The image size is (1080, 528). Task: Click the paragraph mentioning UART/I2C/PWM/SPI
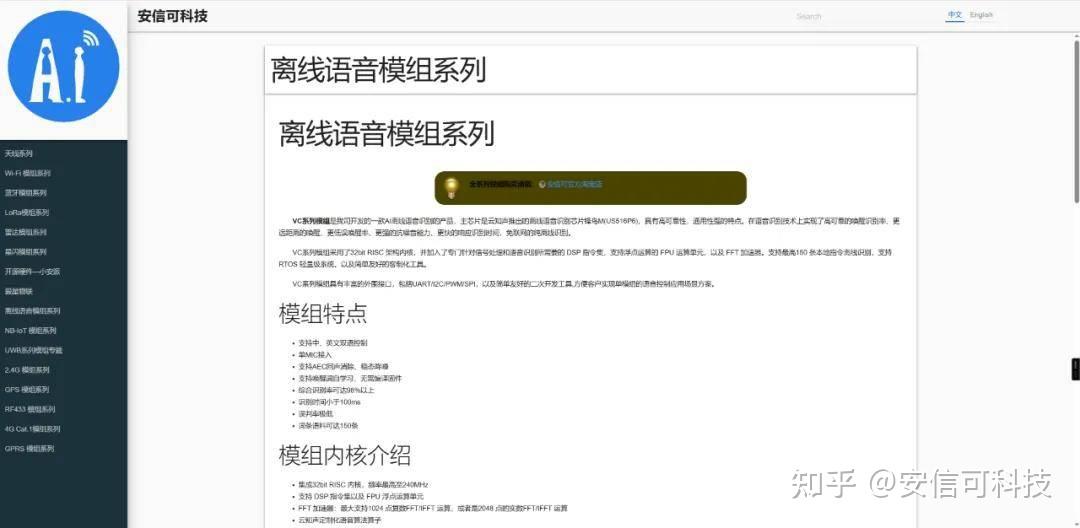[503, 284]
